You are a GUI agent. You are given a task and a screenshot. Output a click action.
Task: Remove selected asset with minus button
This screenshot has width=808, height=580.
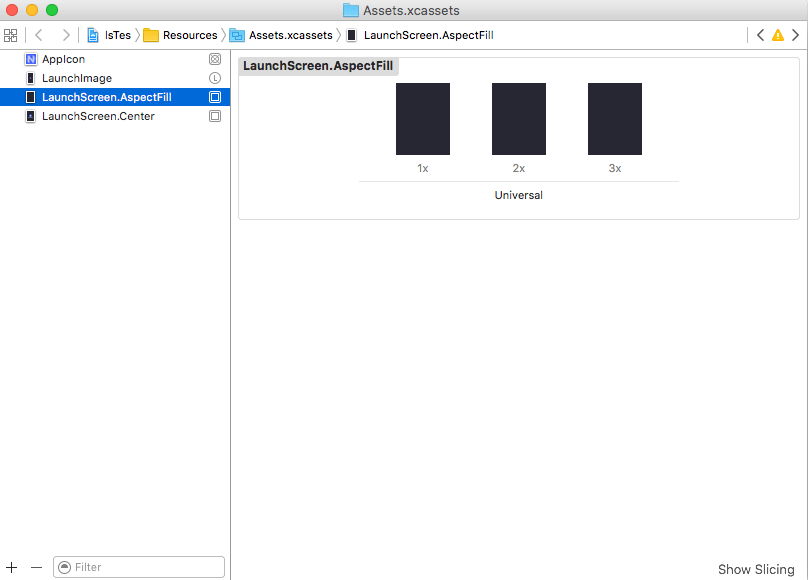click(36, 567)
